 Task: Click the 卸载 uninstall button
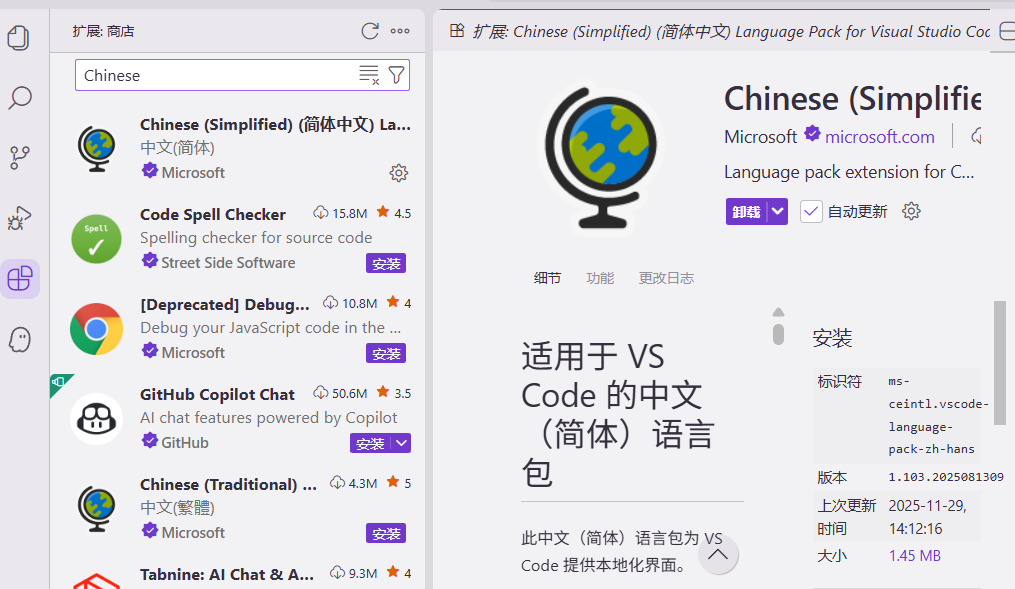[746, 211]
